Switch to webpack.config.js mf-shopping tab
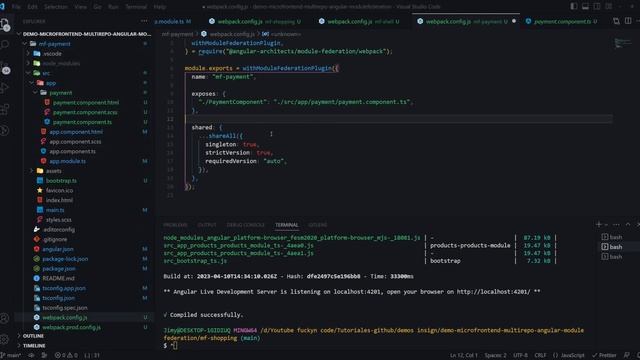The image size is (640, 360). 255,21
